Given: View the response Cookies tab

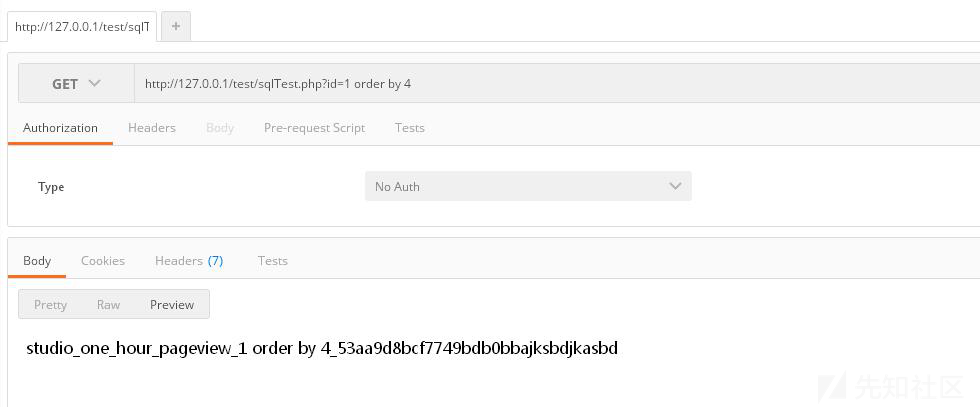Looking at the screenshot, I should pos(102,261).
